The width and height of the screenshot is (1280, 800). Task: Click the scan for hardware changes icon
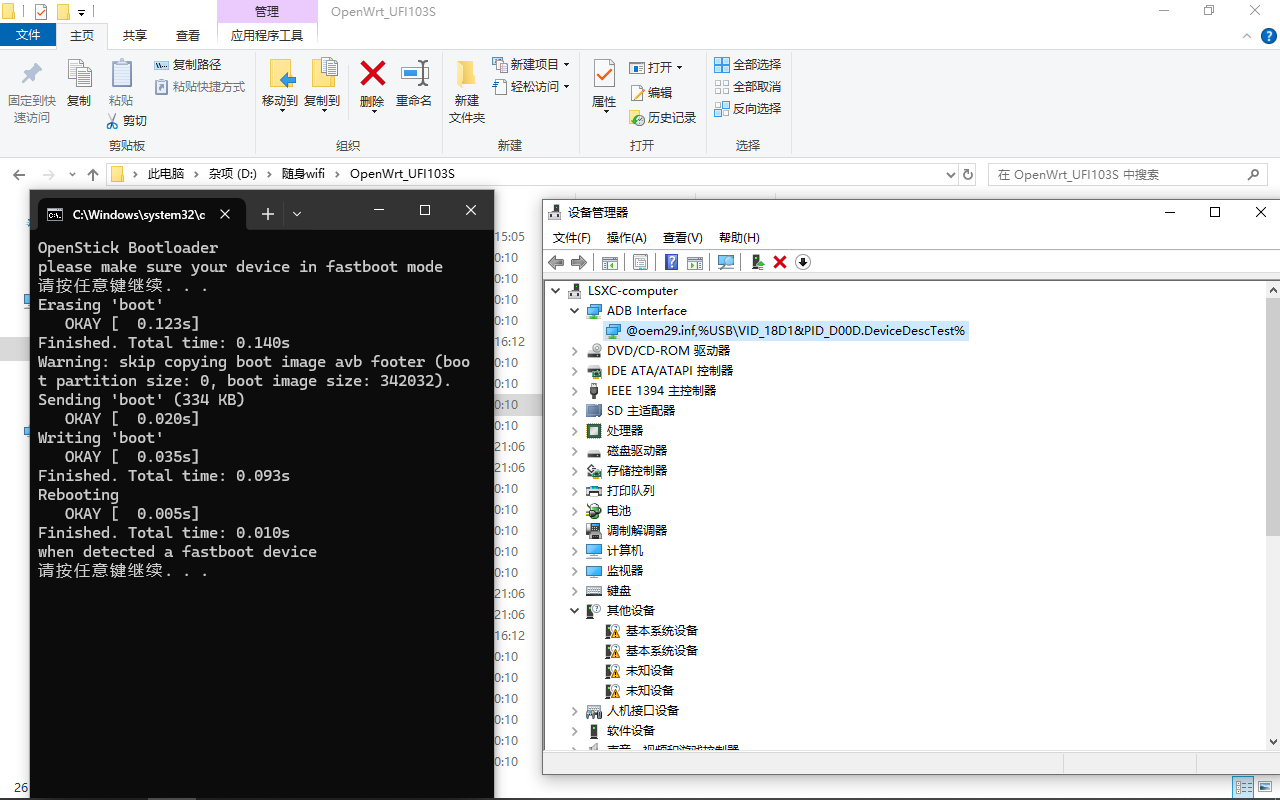(x=726, y=262)
